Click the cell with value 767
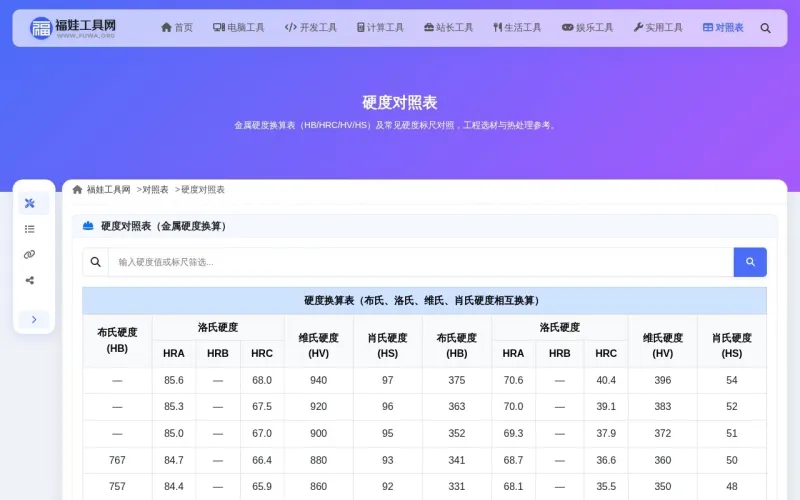The height and width of the screenshot is (500, 800). point(117,460)
